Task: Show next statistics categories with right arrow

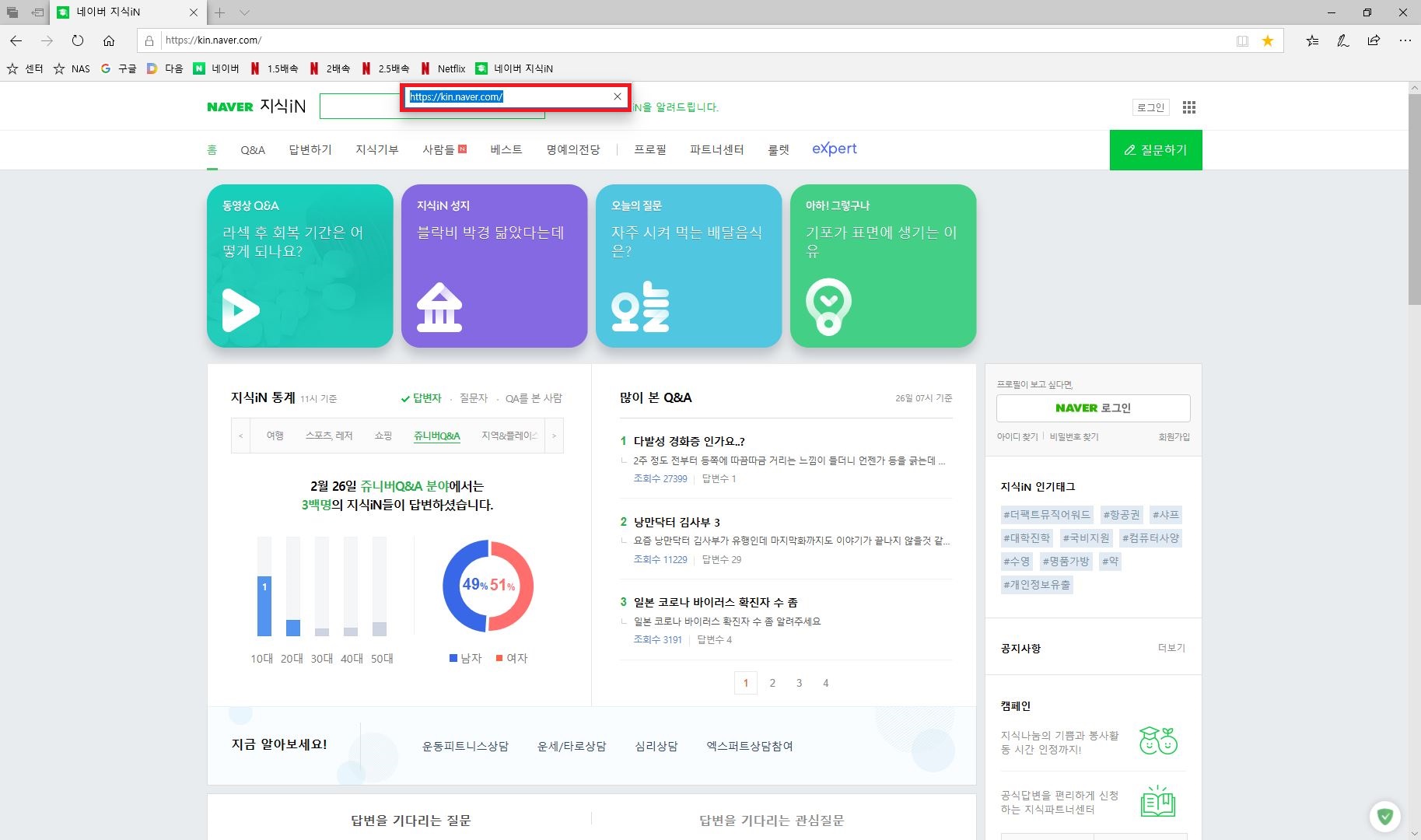Action: click(x=554, y=436)
